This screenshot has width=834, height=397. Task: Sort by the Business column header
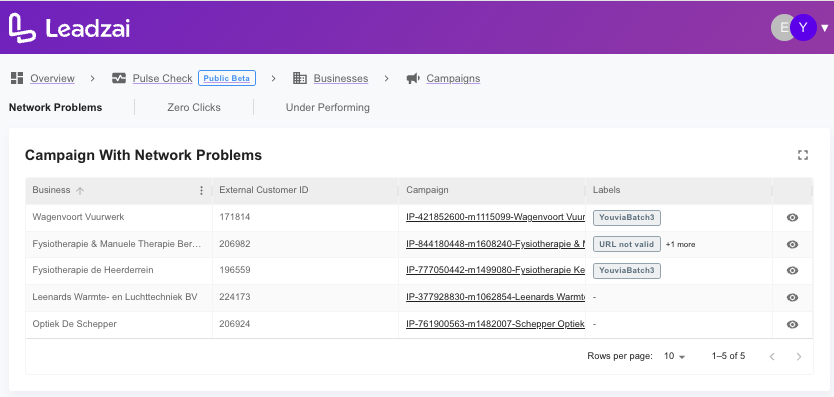point(51,190)
